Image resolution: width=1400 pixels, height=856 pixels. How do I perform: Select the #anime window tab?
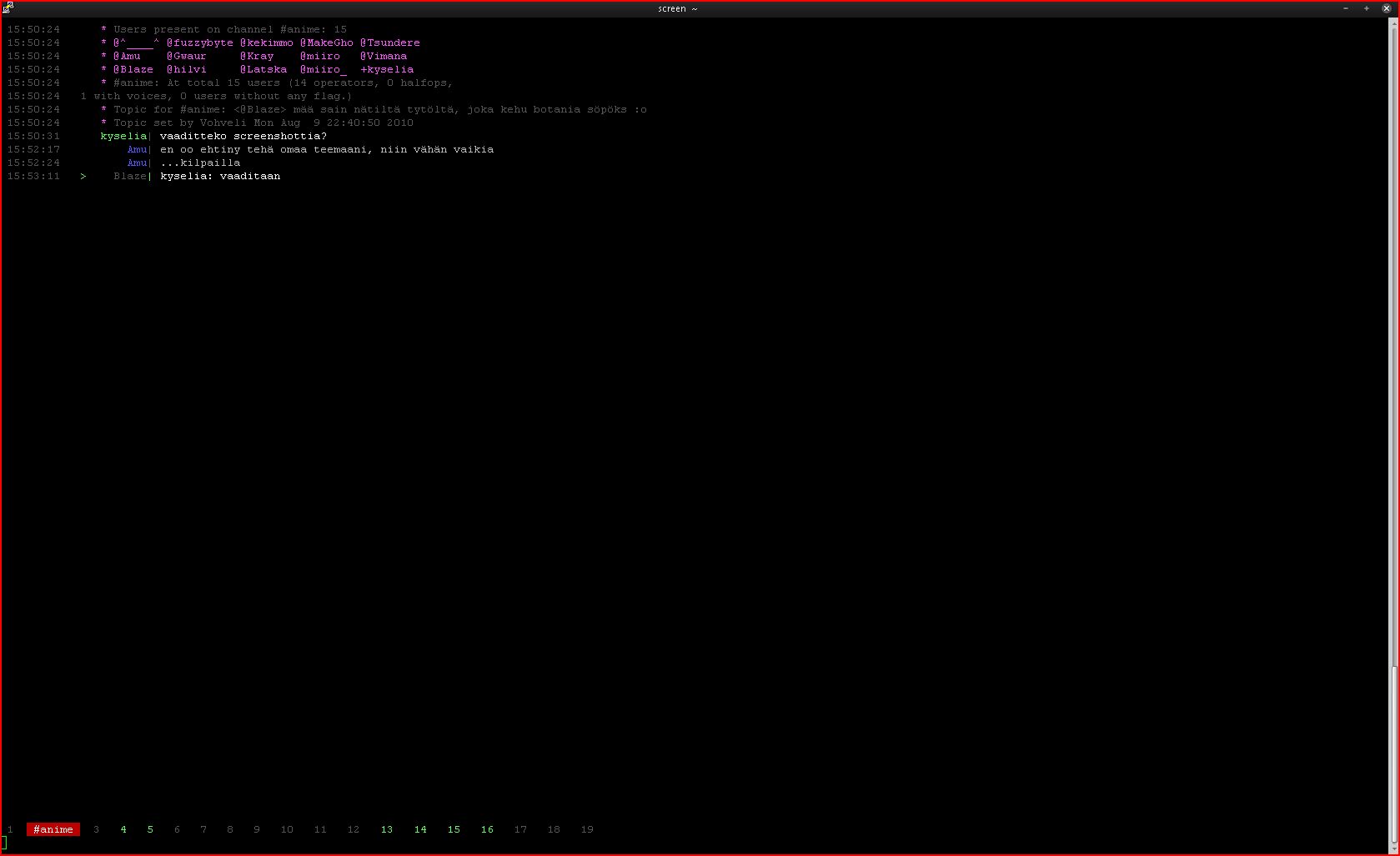click(53, 829)
